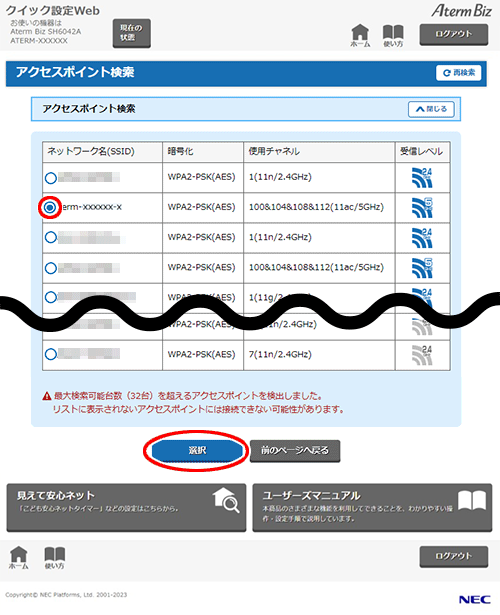Select the fourth row 5GHz SSID radio button

(x=51, y=268)
